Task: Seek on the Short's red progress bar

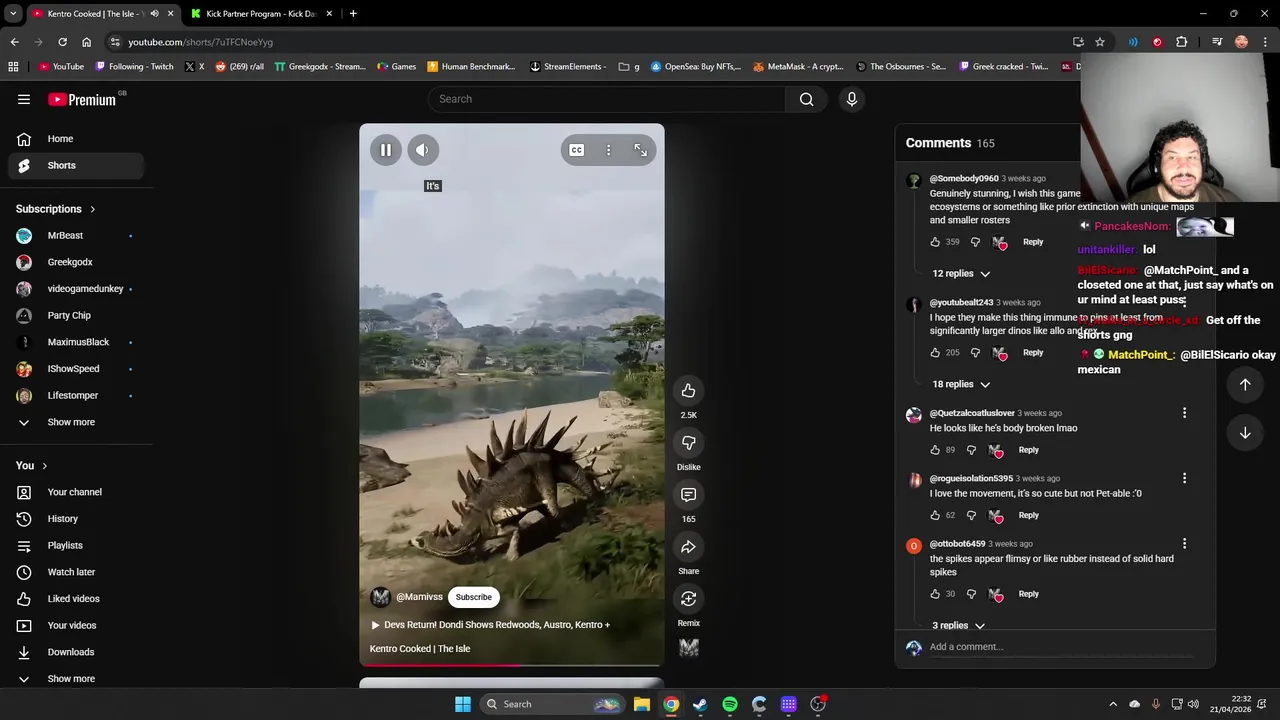Action: 512,664
